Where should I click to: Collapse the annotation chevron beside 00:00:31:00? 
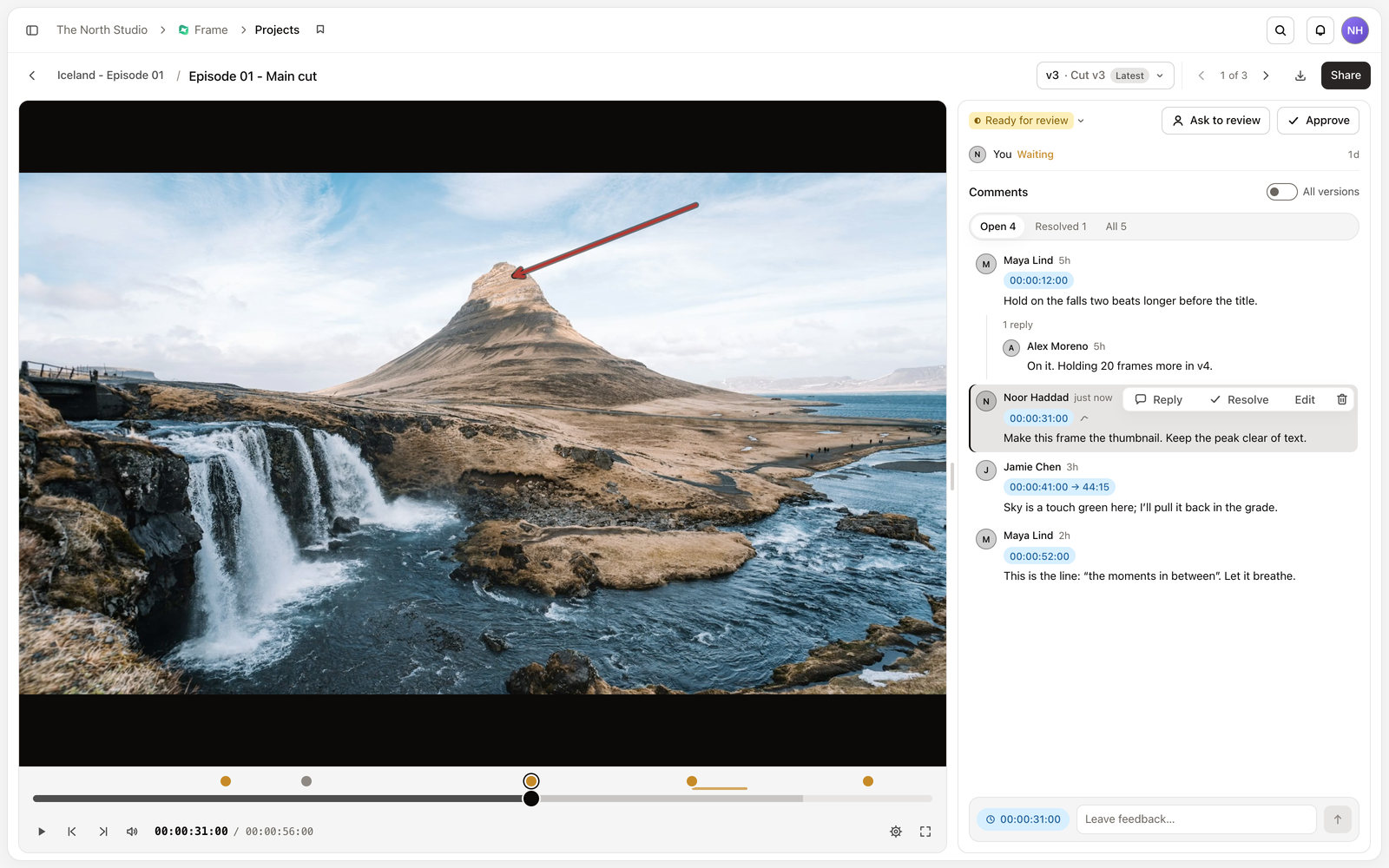[1084, 418]
